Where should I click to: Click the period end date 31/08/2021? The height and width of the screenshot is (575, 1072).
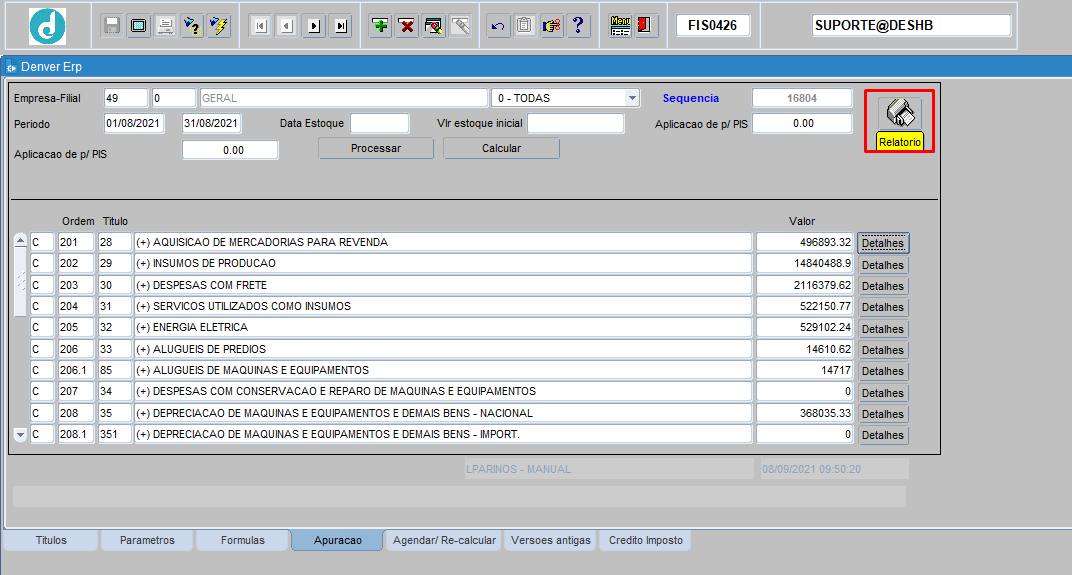tap(211, 124)
